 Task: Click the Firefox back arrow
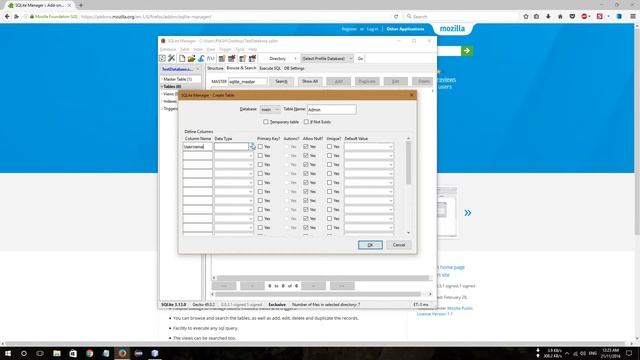point(7,16)
